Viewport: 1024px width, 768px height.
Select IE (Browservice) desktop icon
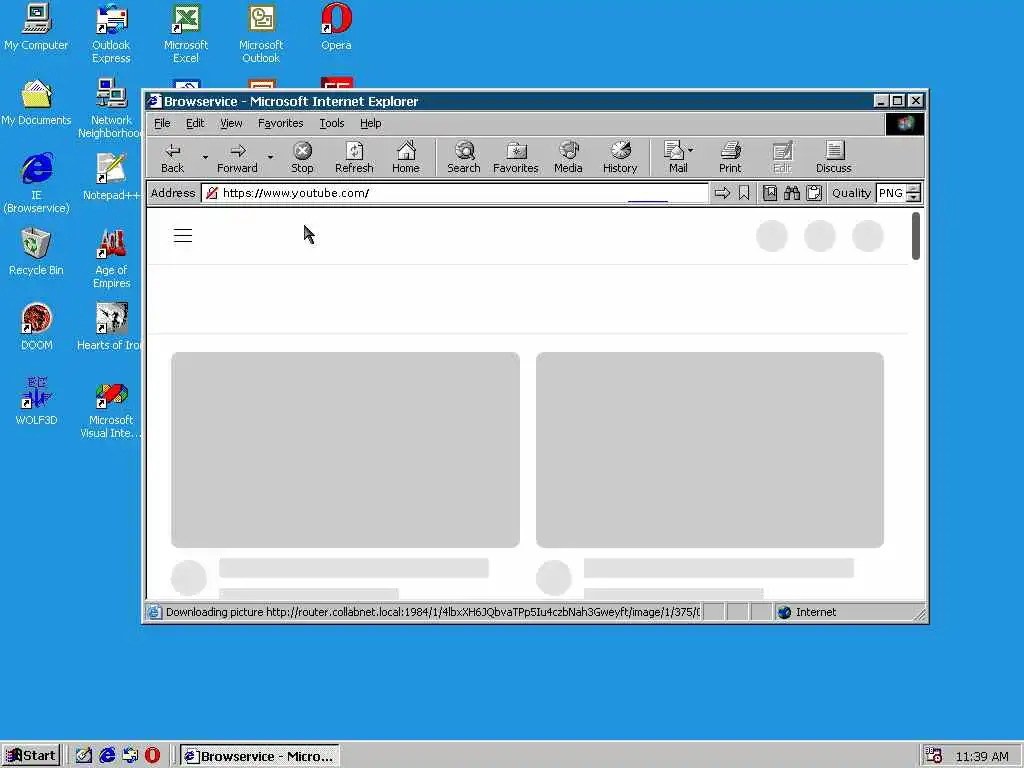tap(36, 184)
